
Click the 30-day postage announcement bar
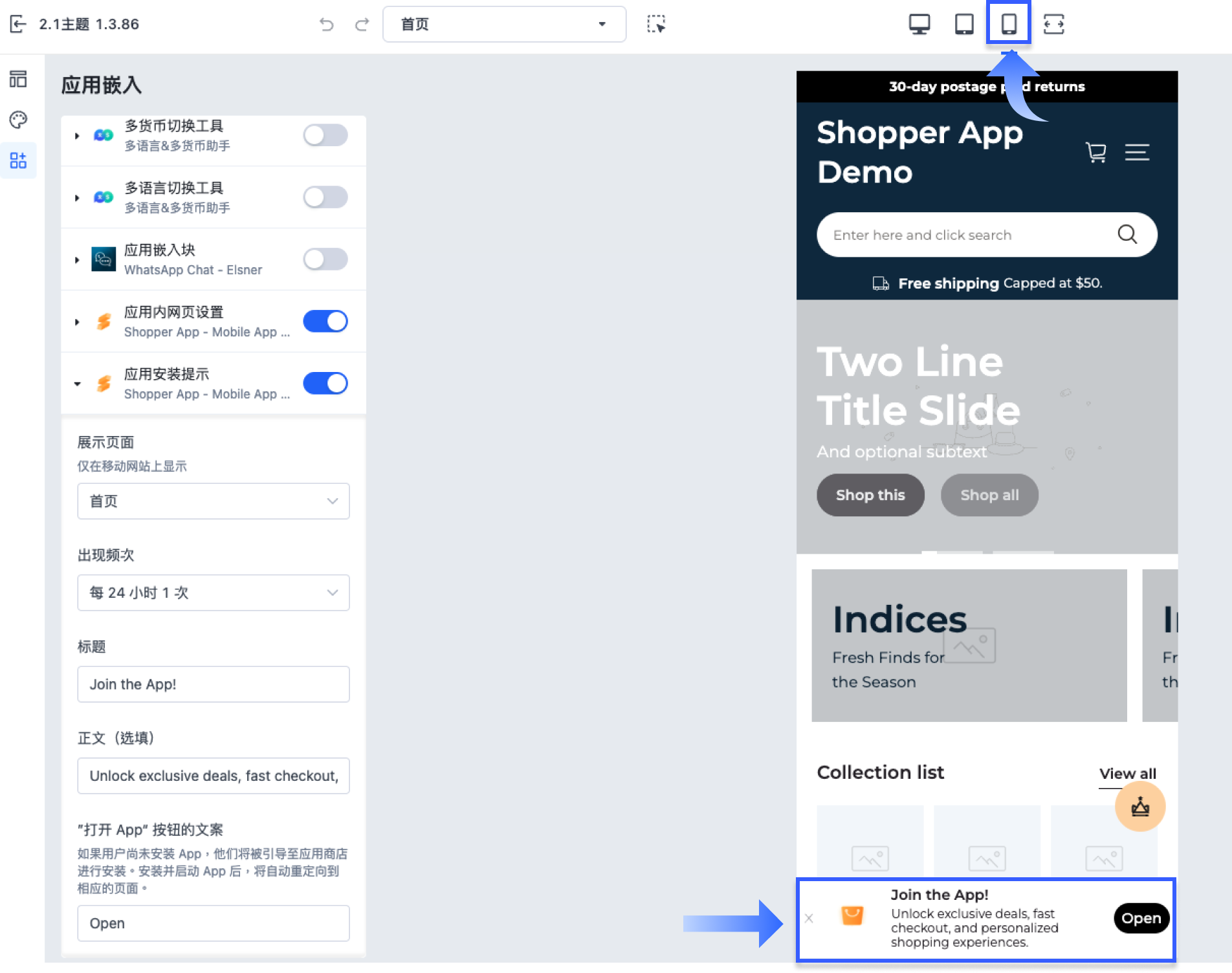pos(987,87)
